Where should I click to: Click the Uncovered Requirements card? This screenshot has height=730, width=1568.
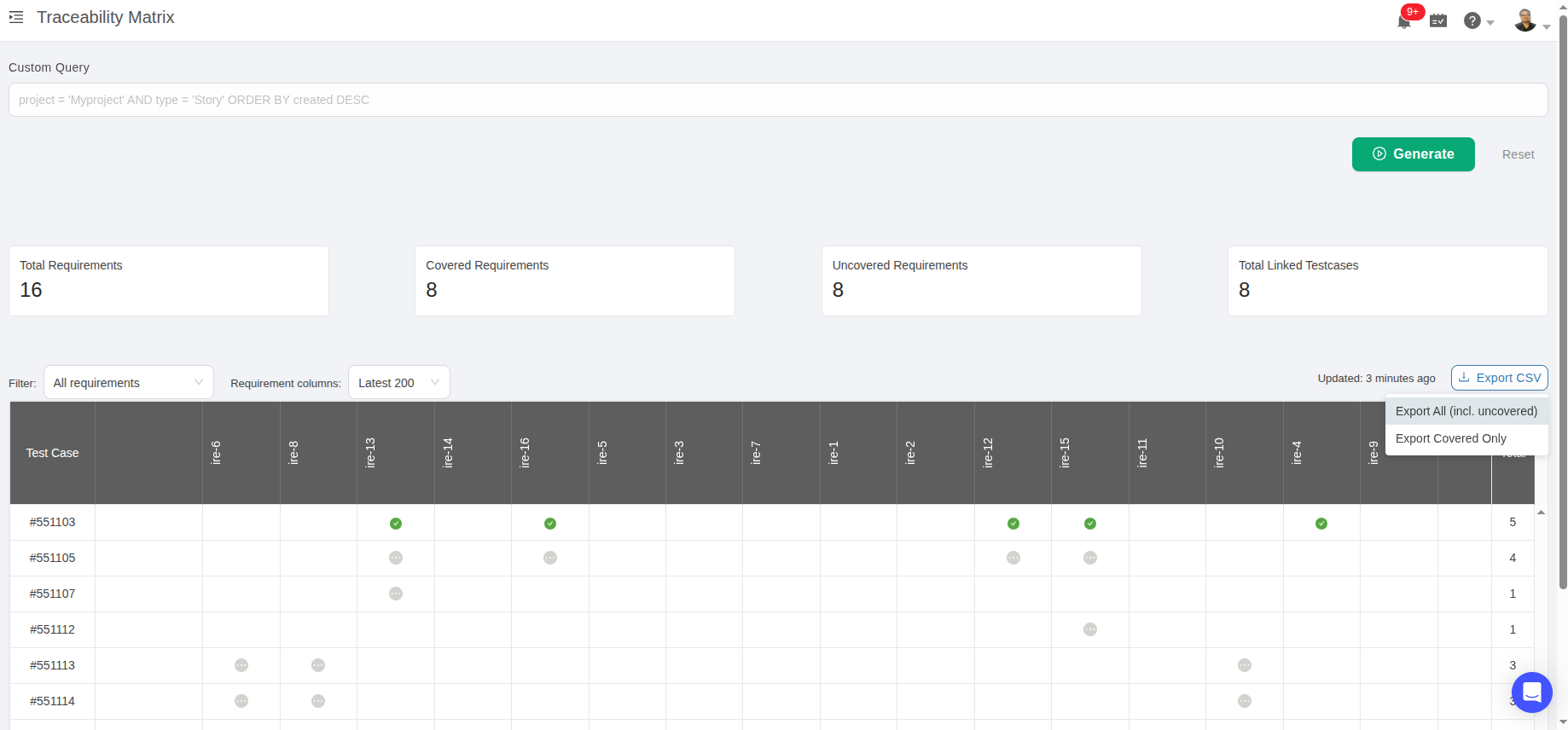click(x=981, y=281)
